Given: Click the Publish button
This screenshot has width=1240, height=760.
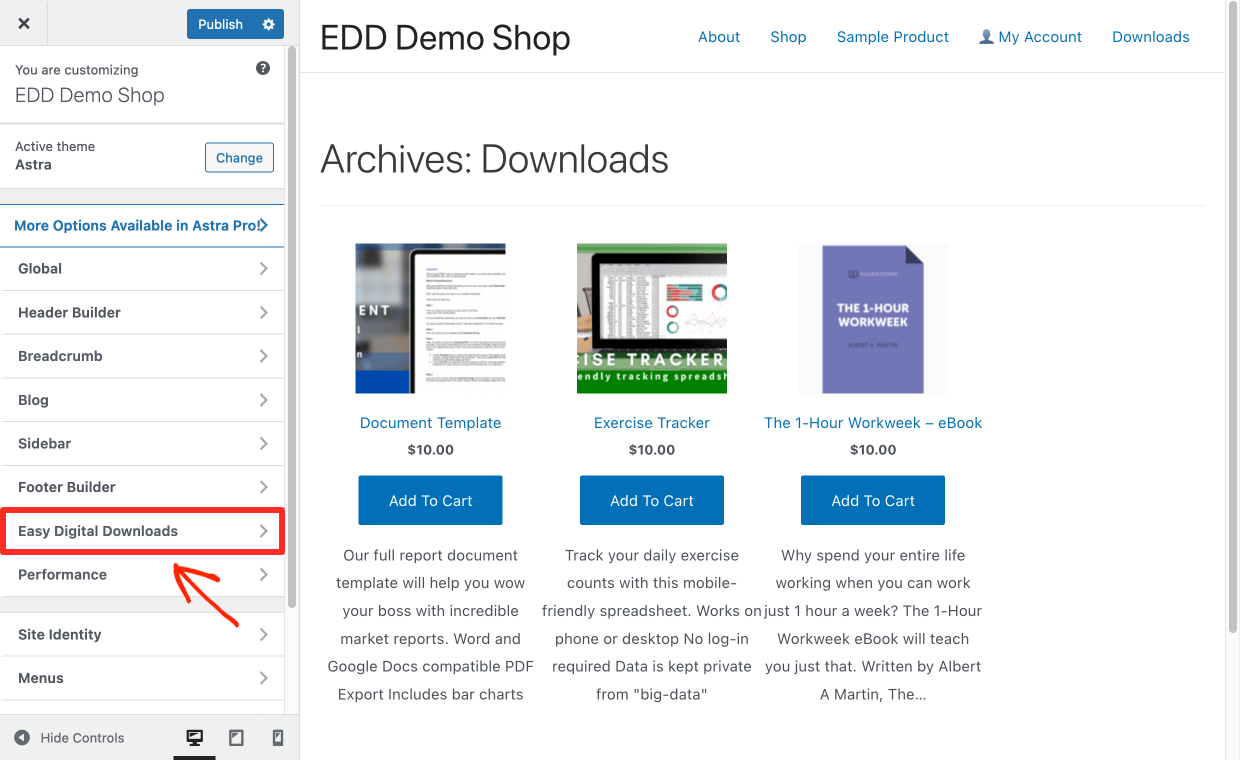Looking at the screenshot, I should pos(221,24).
